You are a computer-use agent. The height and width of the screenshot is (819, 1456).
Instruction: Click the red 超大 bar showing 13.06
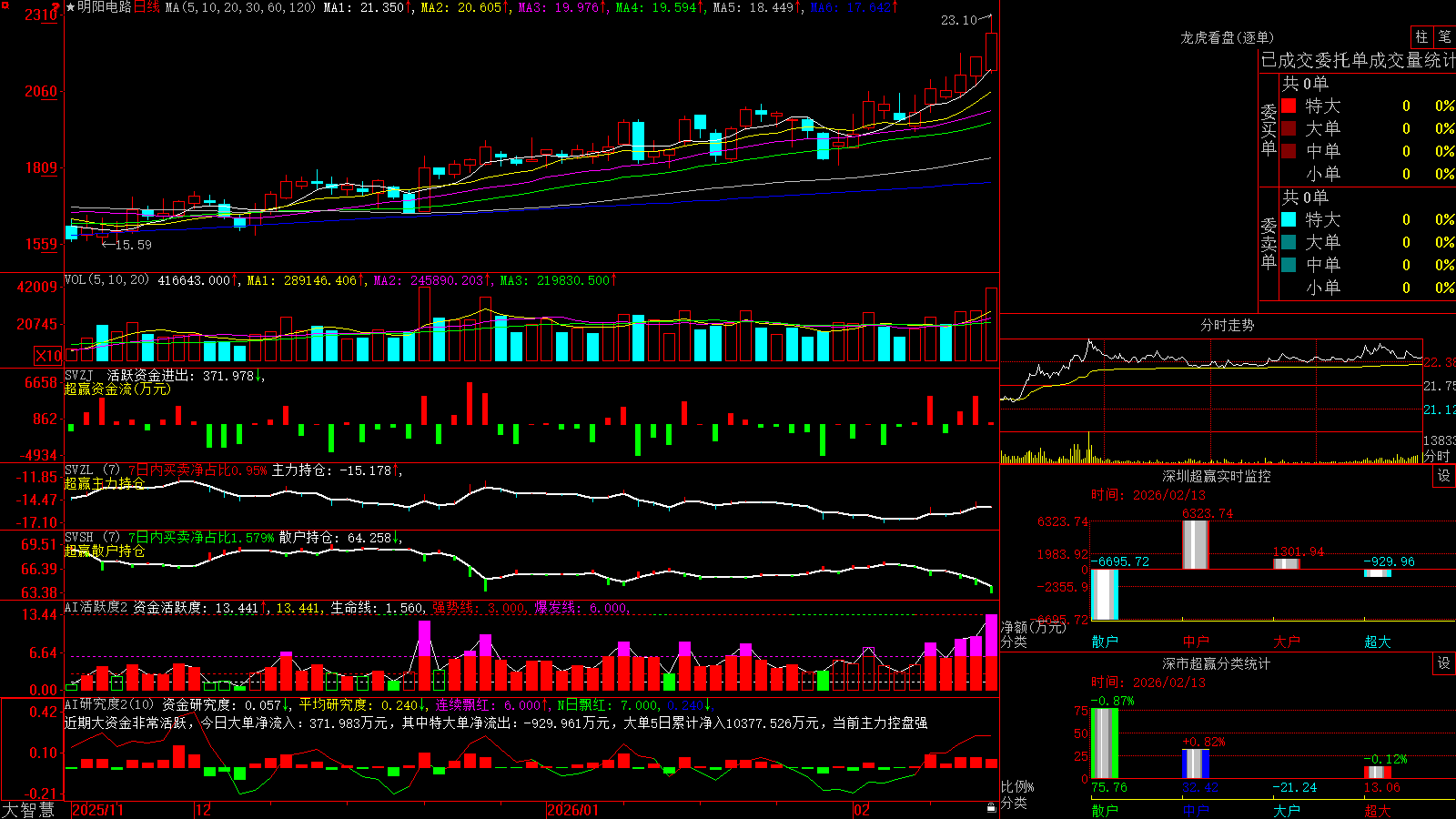pyautogui.click(x=1378, y=773)
